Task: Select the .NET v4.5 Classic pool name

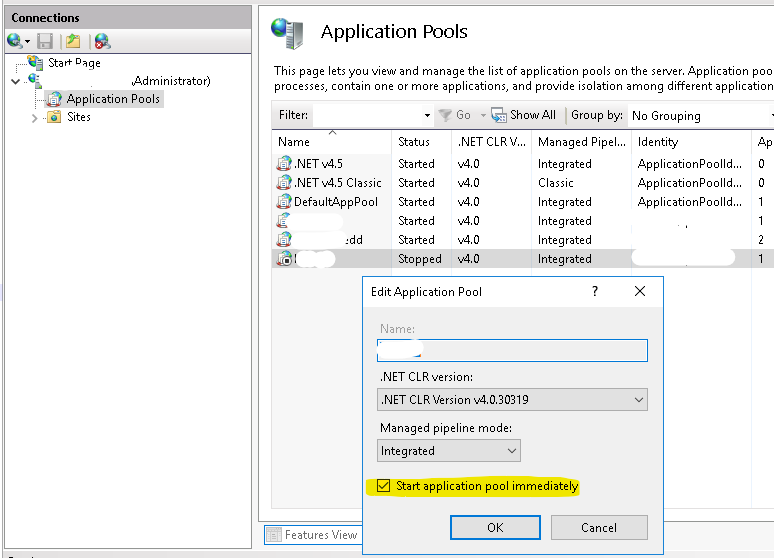Action: pos(338,183)
